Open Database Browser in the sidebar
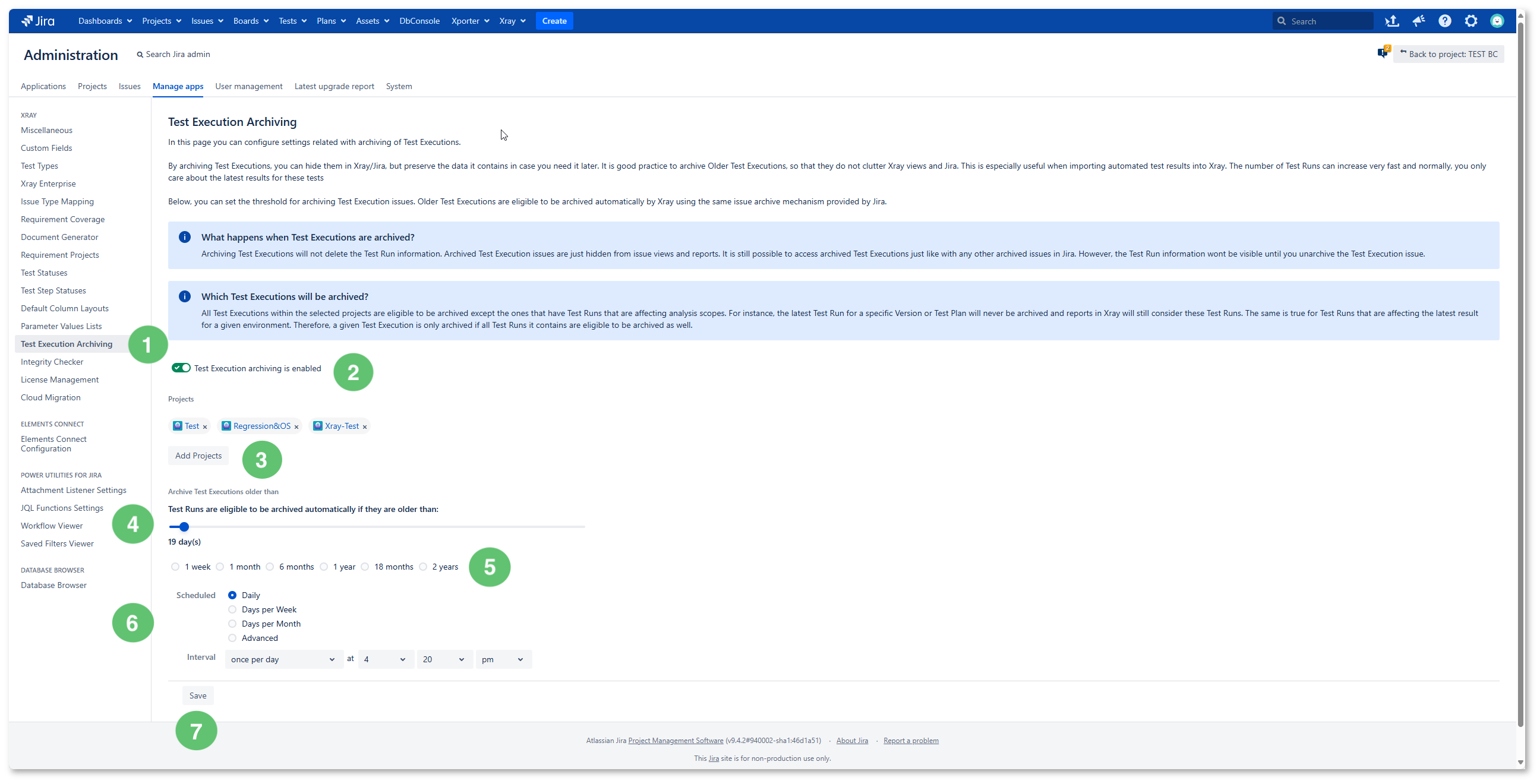This screenshot has height=784, width=1540. click(54, 586)
